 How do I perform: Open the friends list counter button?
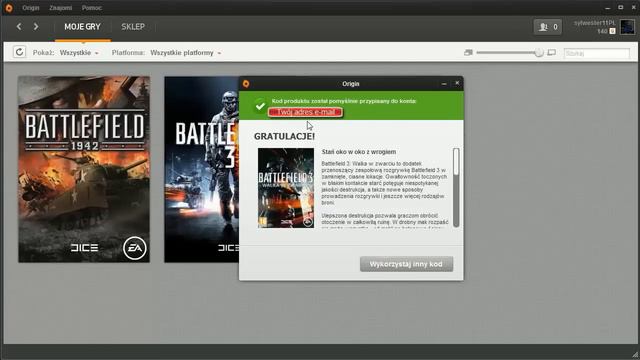[548, 27]
